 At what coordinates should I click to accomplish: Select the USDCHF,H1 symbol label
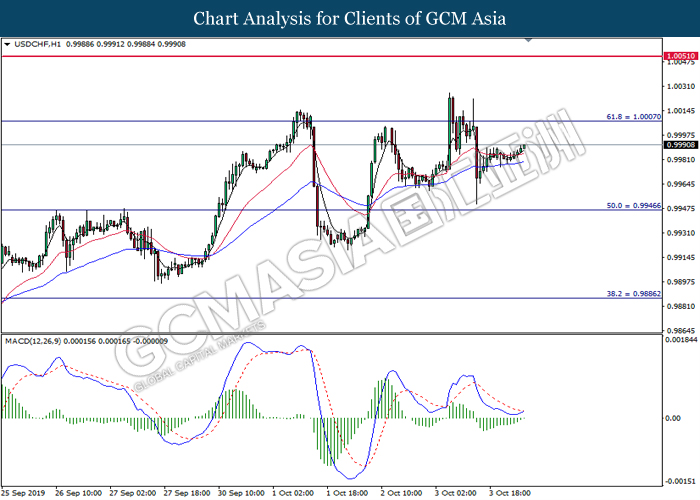tap(35, 45)
